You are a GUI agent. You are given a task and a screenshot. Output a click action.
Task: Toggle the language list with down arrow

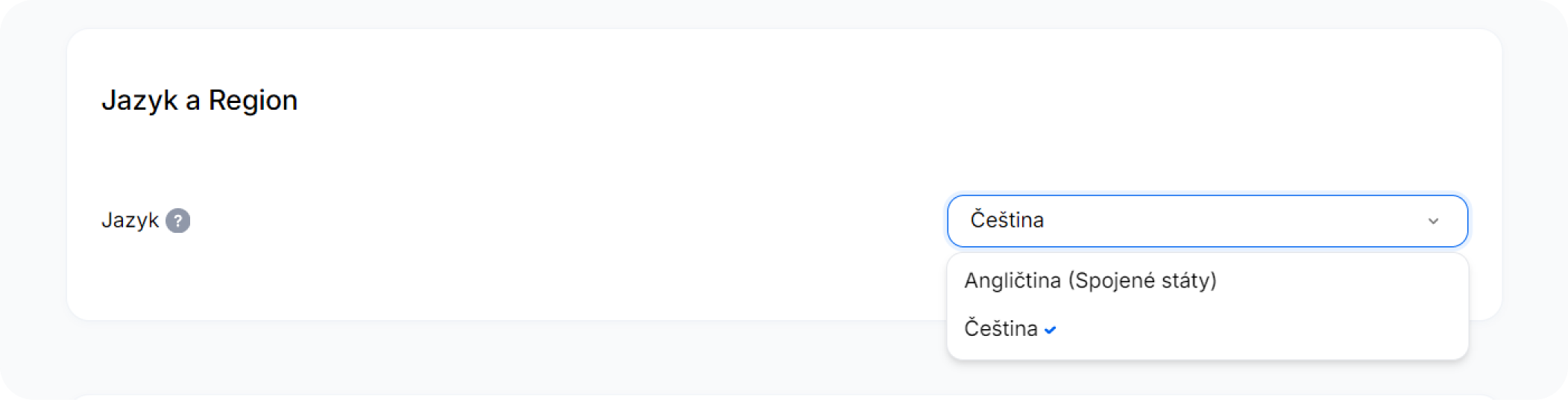[x=1433, y=221]
